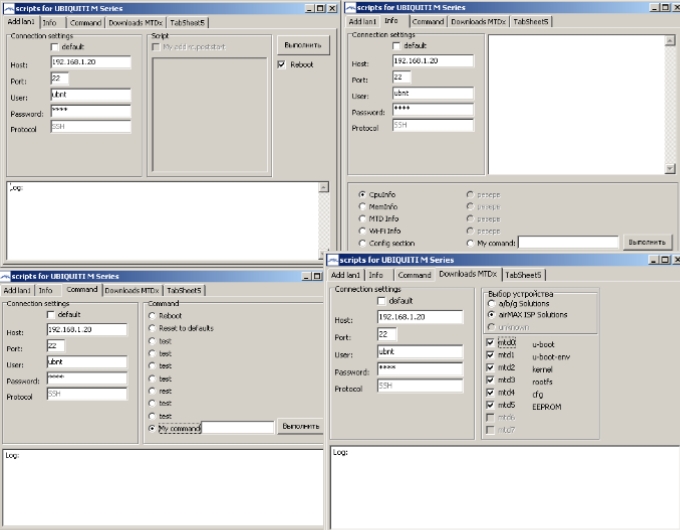Click Port field in window with Reset to defaults
The image size is (680, 530).
(56, 346)
